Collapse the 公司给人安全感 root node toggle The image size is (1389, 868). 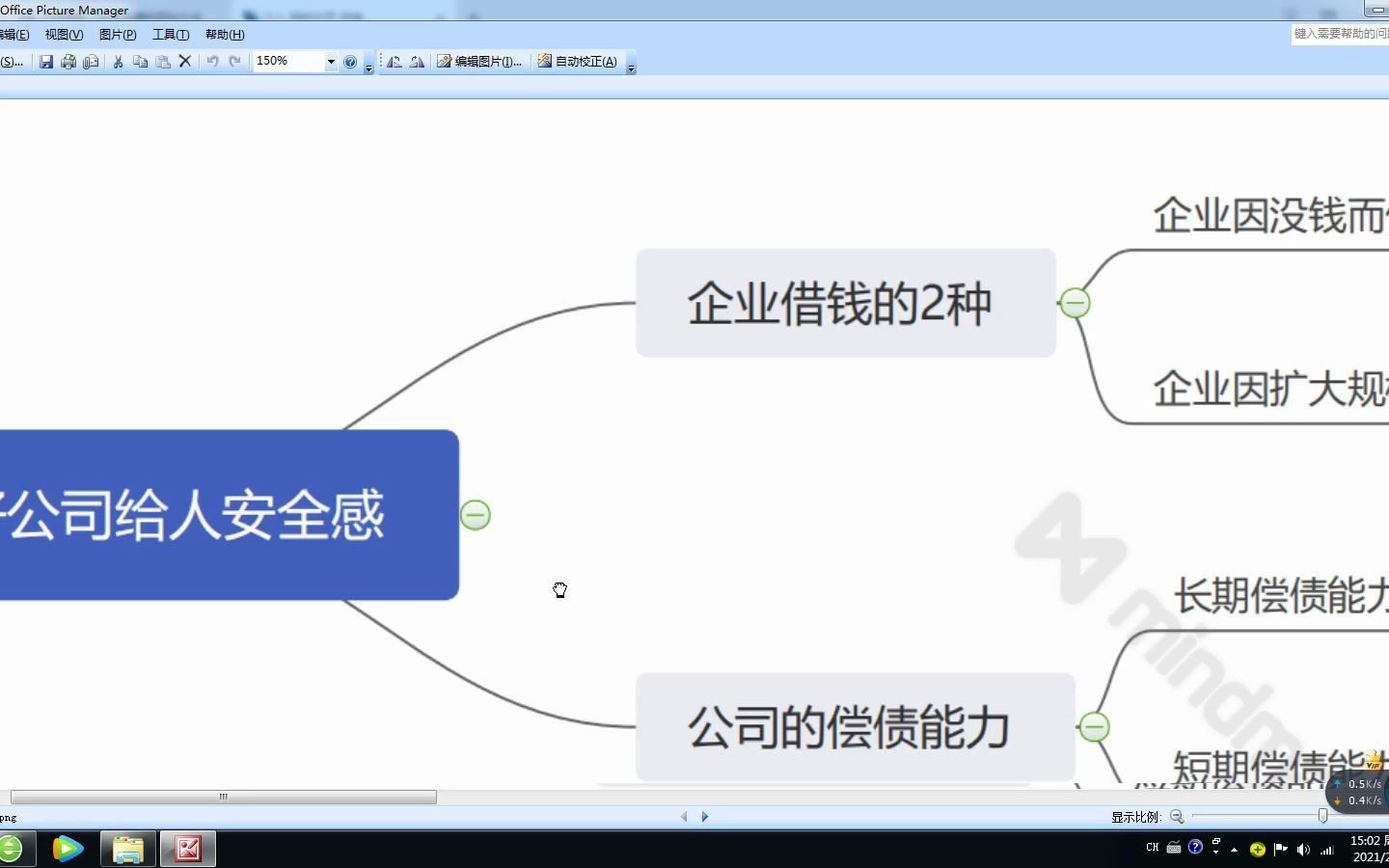[x=476, y=515]
